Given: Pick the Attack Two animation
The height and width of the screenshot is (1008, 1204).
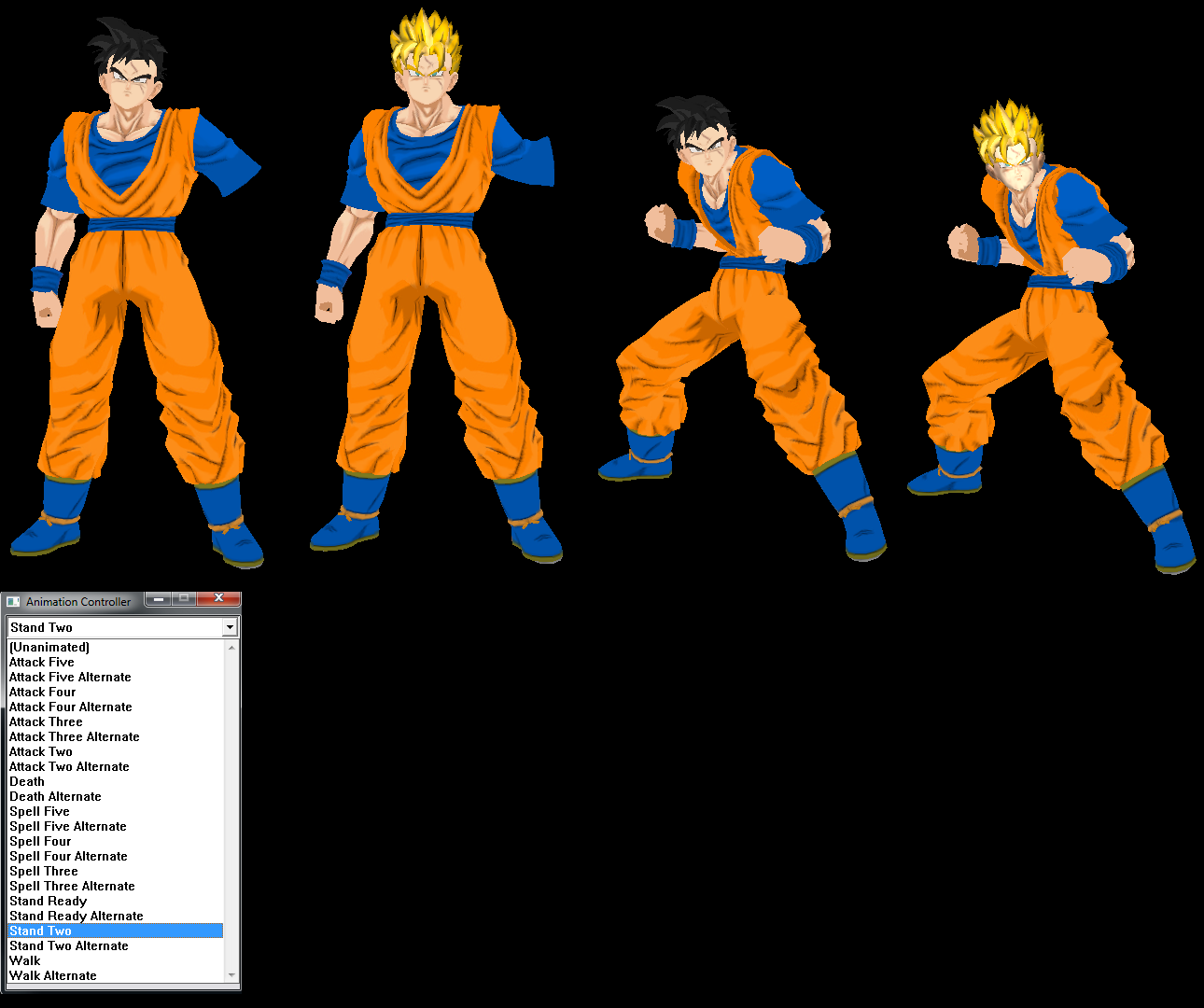Looking at the screenshot, I should pos(116,751).
